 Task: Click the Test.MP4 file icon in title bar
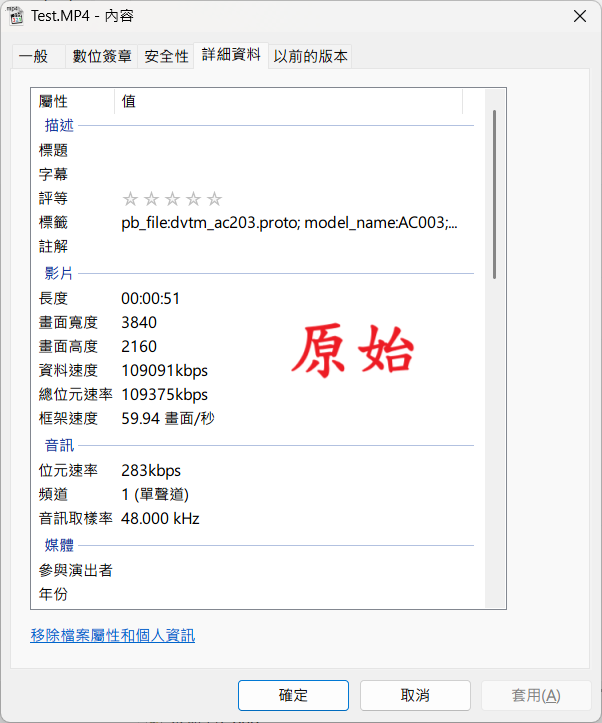pyautogui.click(x=16, y=16)
